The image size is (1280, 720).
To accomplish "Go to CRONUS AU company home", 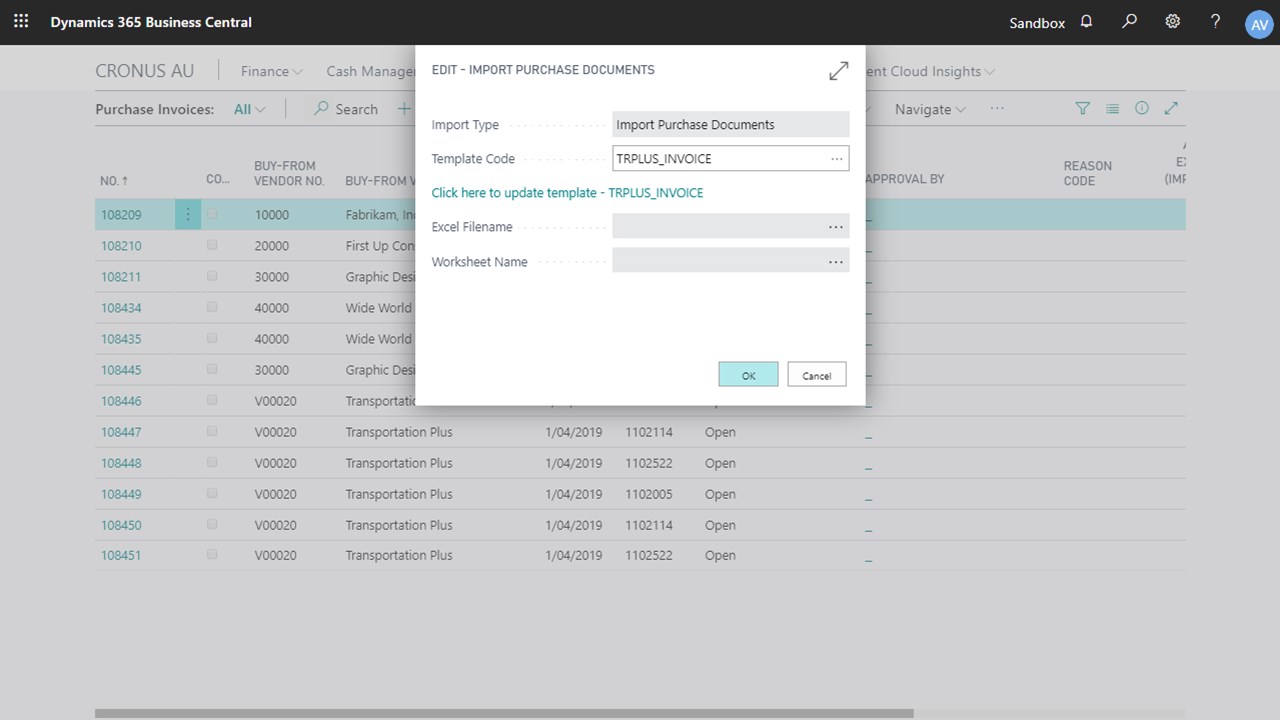I will (144, 71).
